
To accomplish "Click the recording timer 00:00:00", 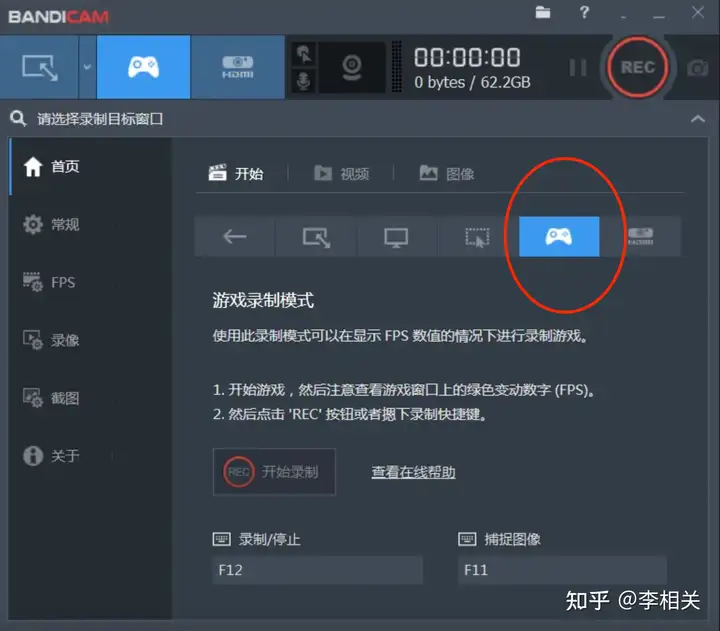I will coord(467,57).
